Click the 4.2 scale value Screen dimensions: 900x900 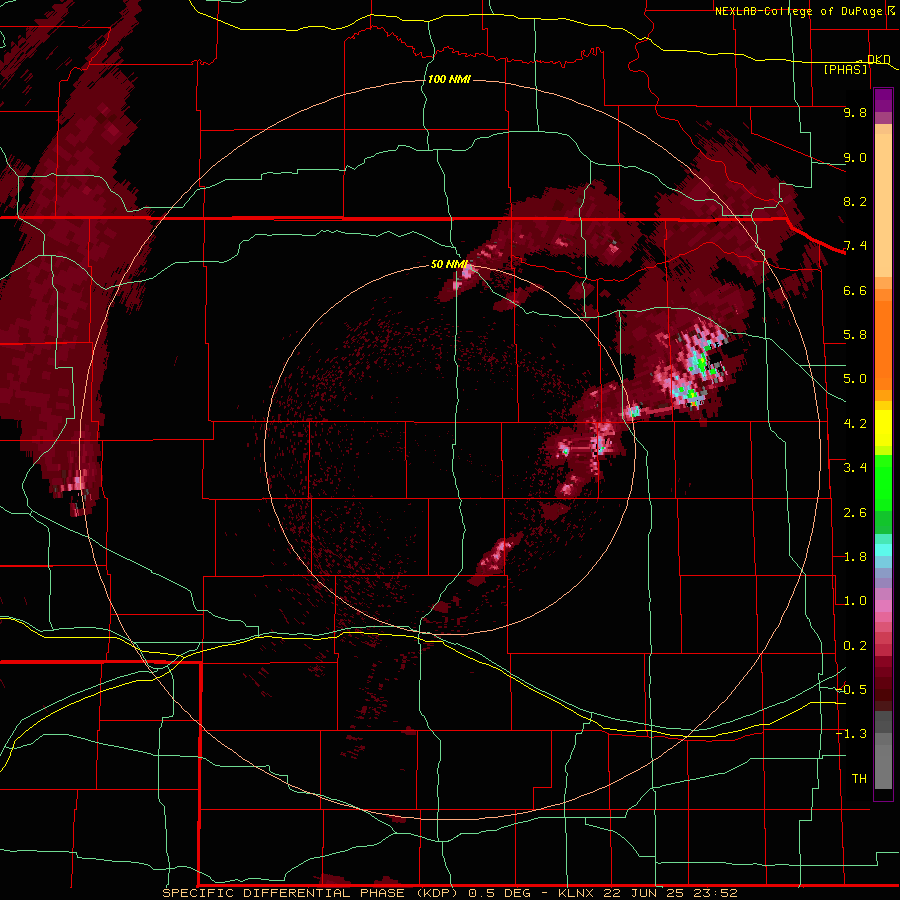click(x=855, y=424)
